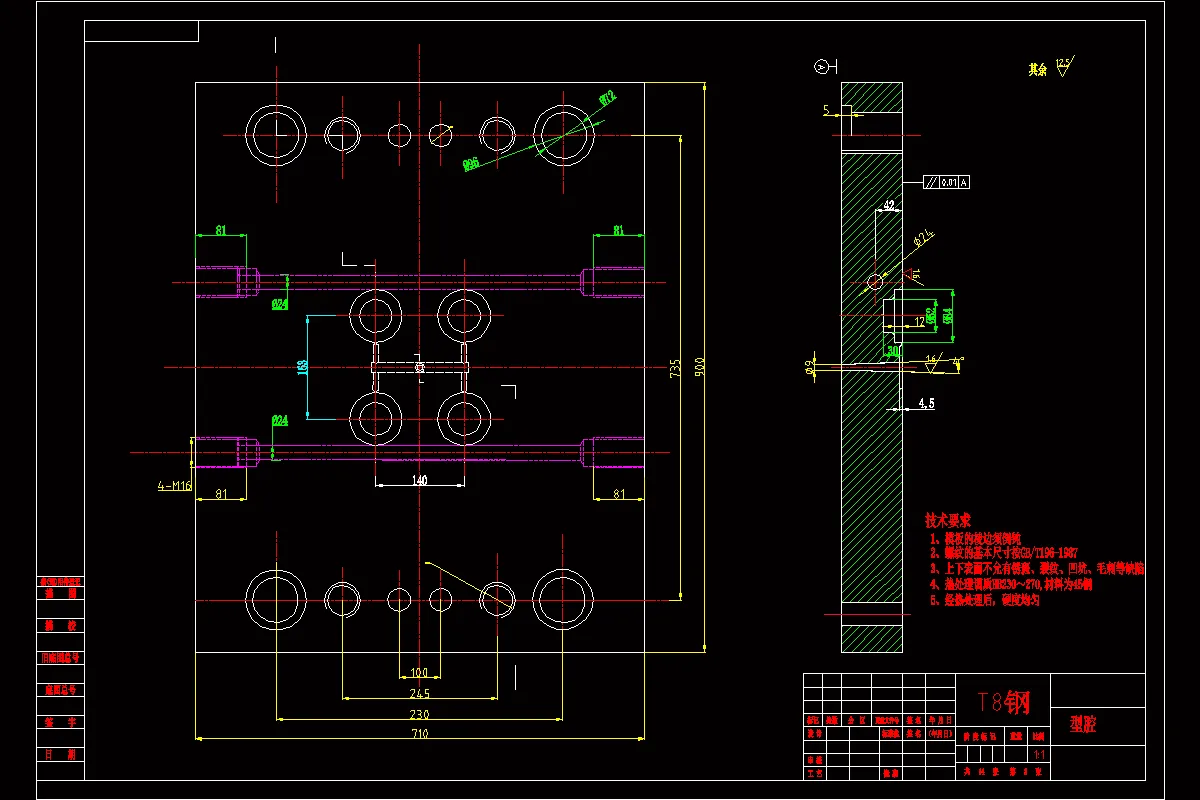Select the 735 vertical dimension
1200x800 pixels.
(675, 367)
